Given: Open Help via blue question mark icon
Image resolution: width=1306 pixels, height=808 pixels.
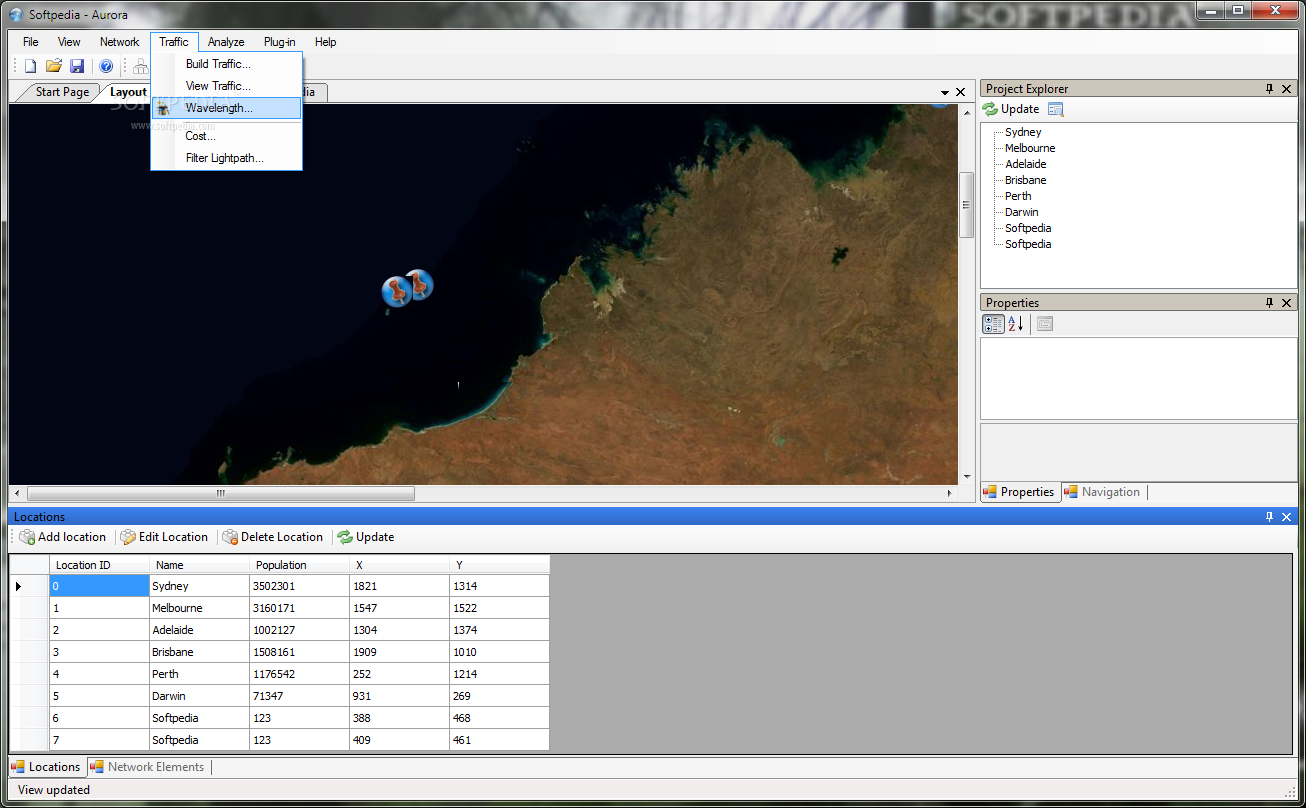Looking at the screenshot, I should (106, 66).
